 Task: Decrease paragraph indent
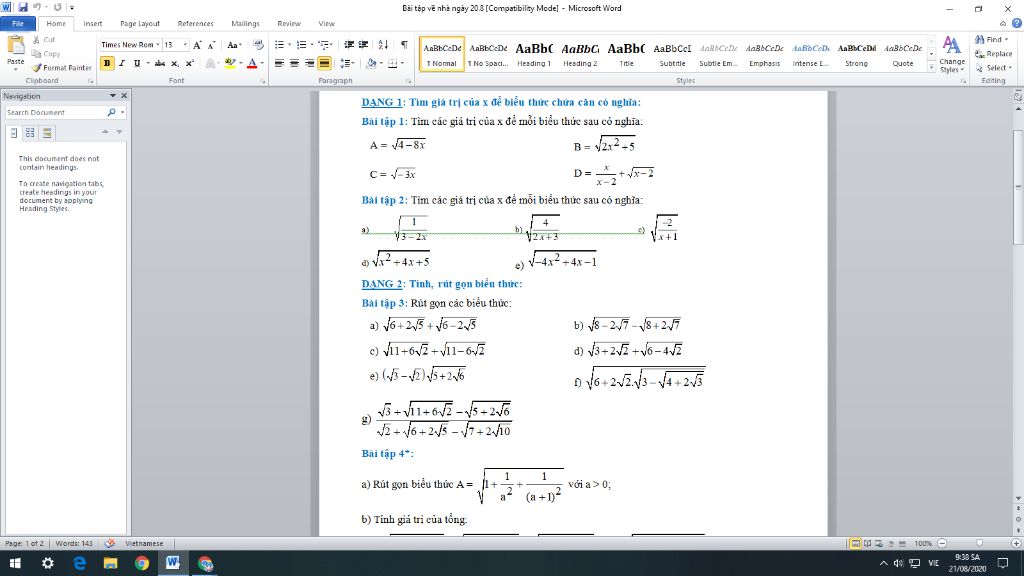click(x=349, y=45)
